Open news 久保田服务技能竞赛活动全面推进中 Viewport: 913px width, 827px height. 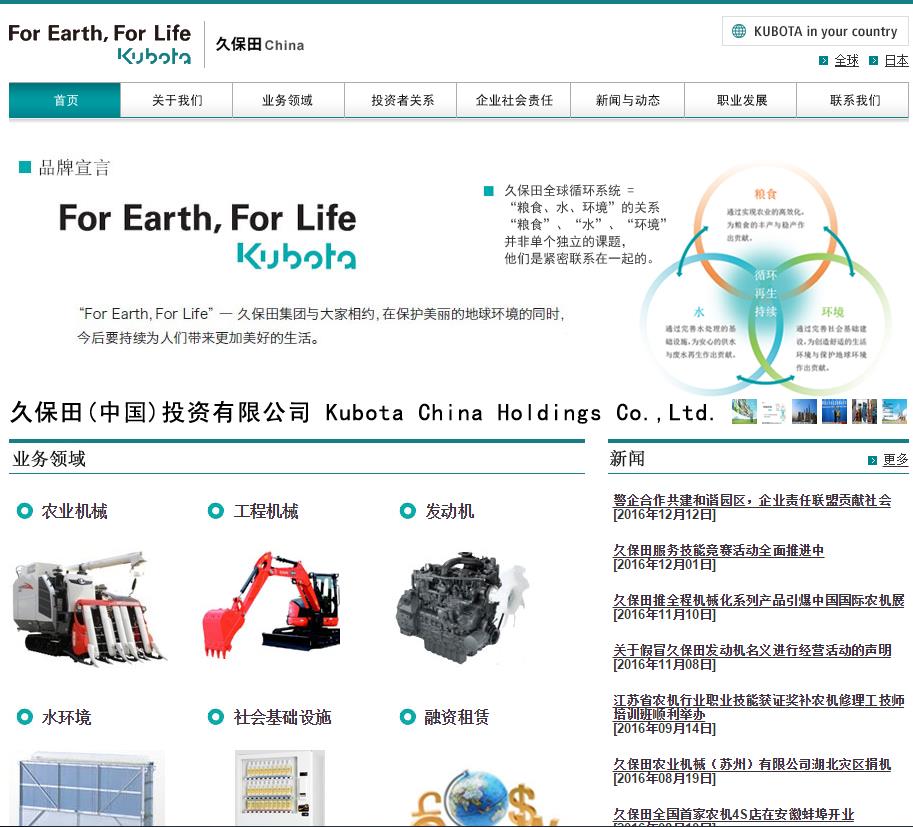coord(719,550)
